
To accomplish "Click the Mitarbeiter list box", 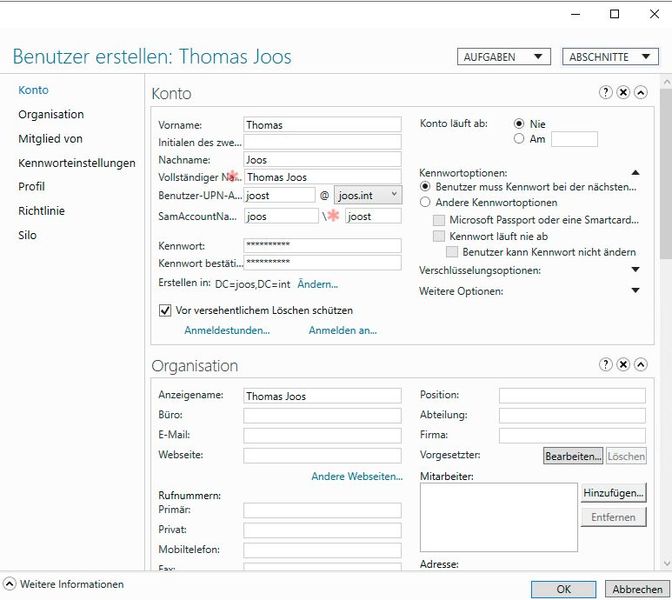I will 499,517.
